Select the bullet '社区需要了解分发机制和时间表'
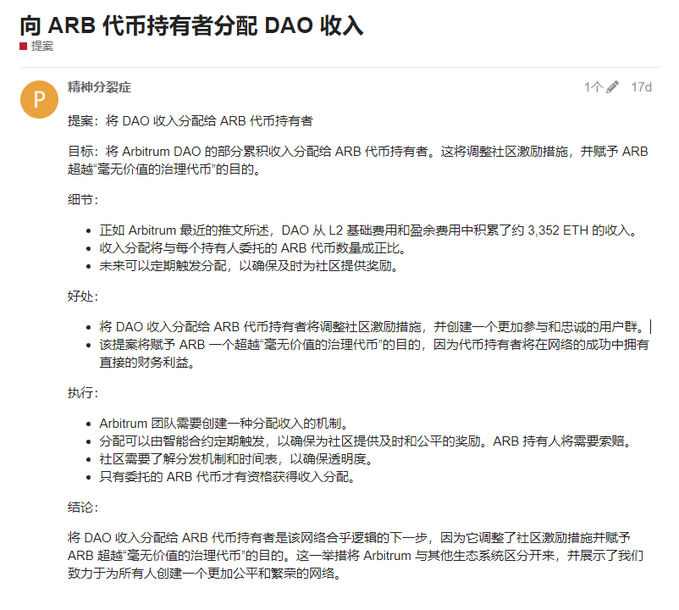Image resolution: width=679 pixels, height=610 pixels. [236, 459]
